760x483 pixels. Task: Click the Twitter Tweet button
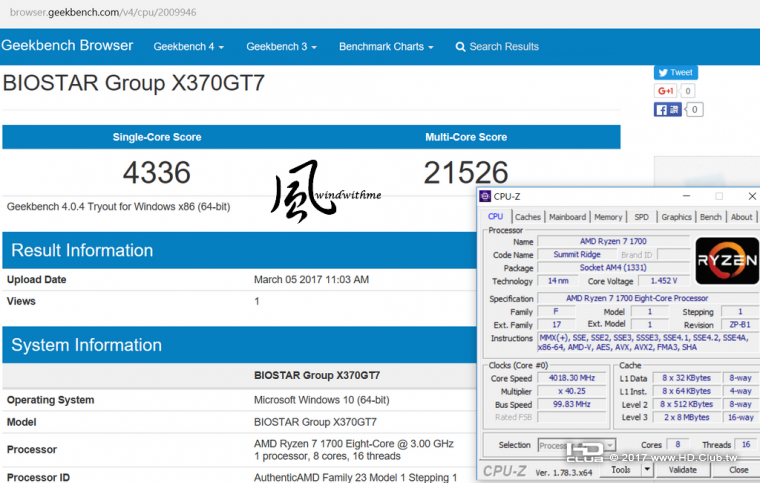point(676,73)
